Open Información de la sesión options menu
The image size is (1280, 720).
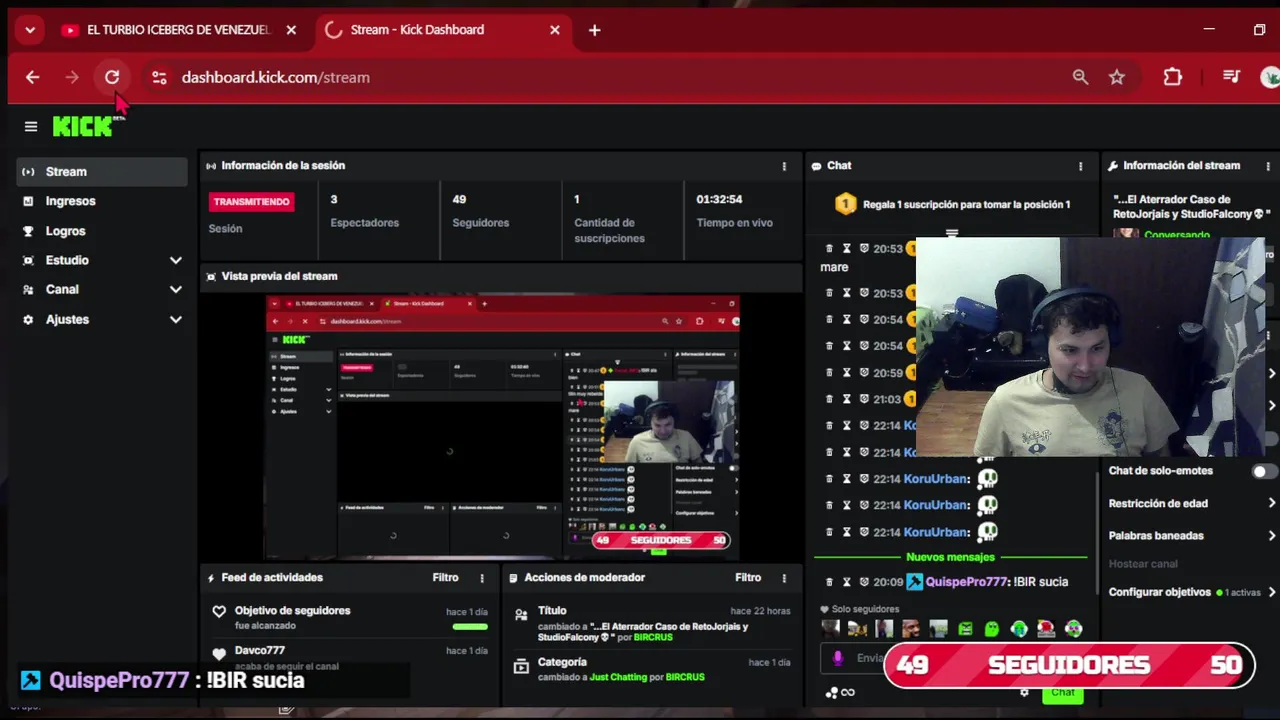tap(784, 166)
